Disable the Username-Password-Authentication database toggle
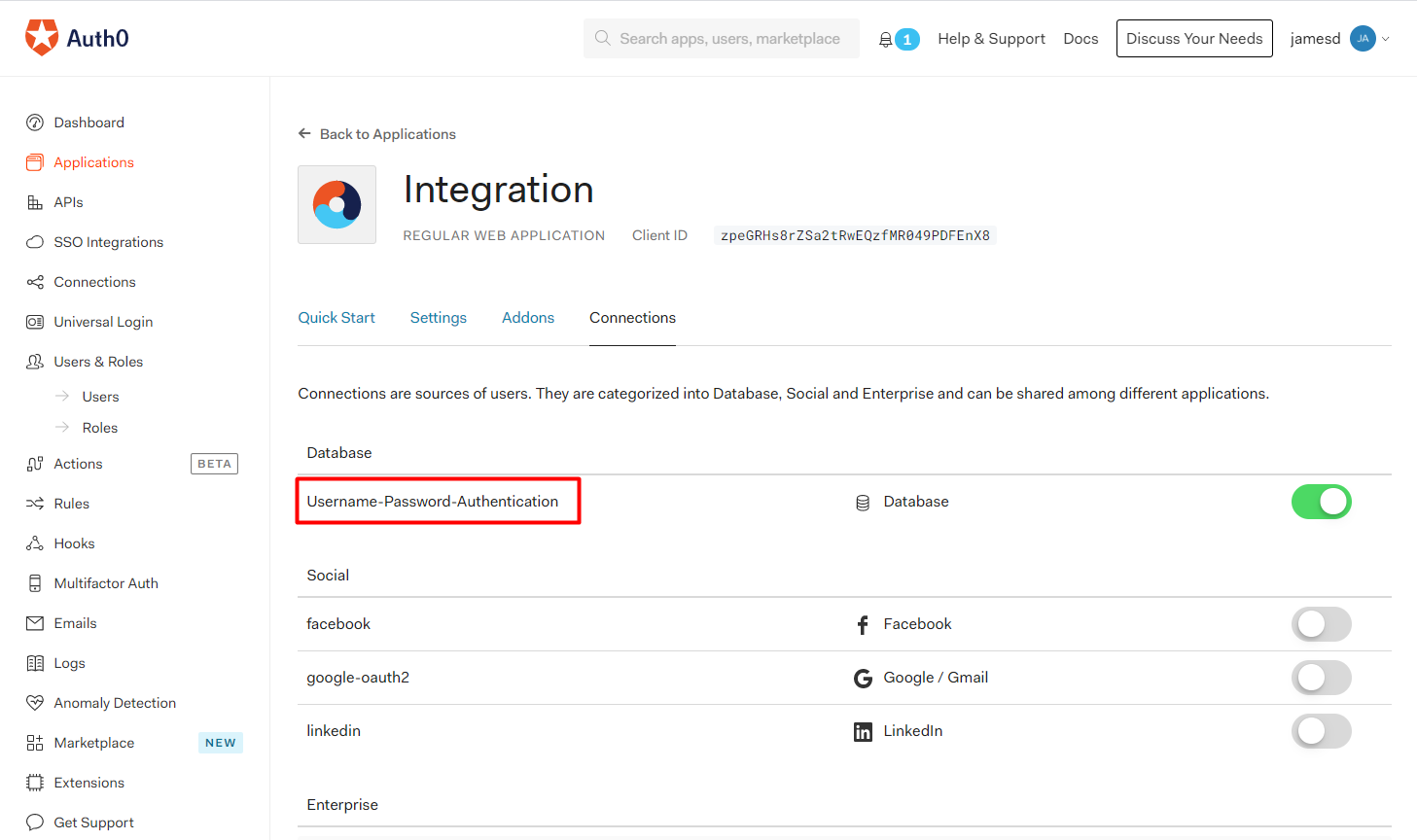 (1321, 502)
